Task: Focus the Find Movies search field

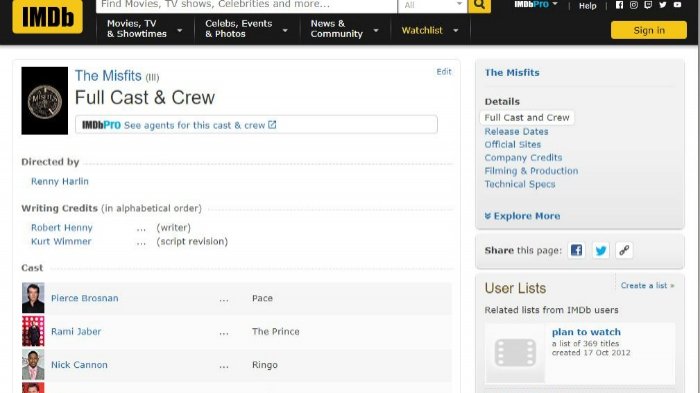Action: pos(246,5)
